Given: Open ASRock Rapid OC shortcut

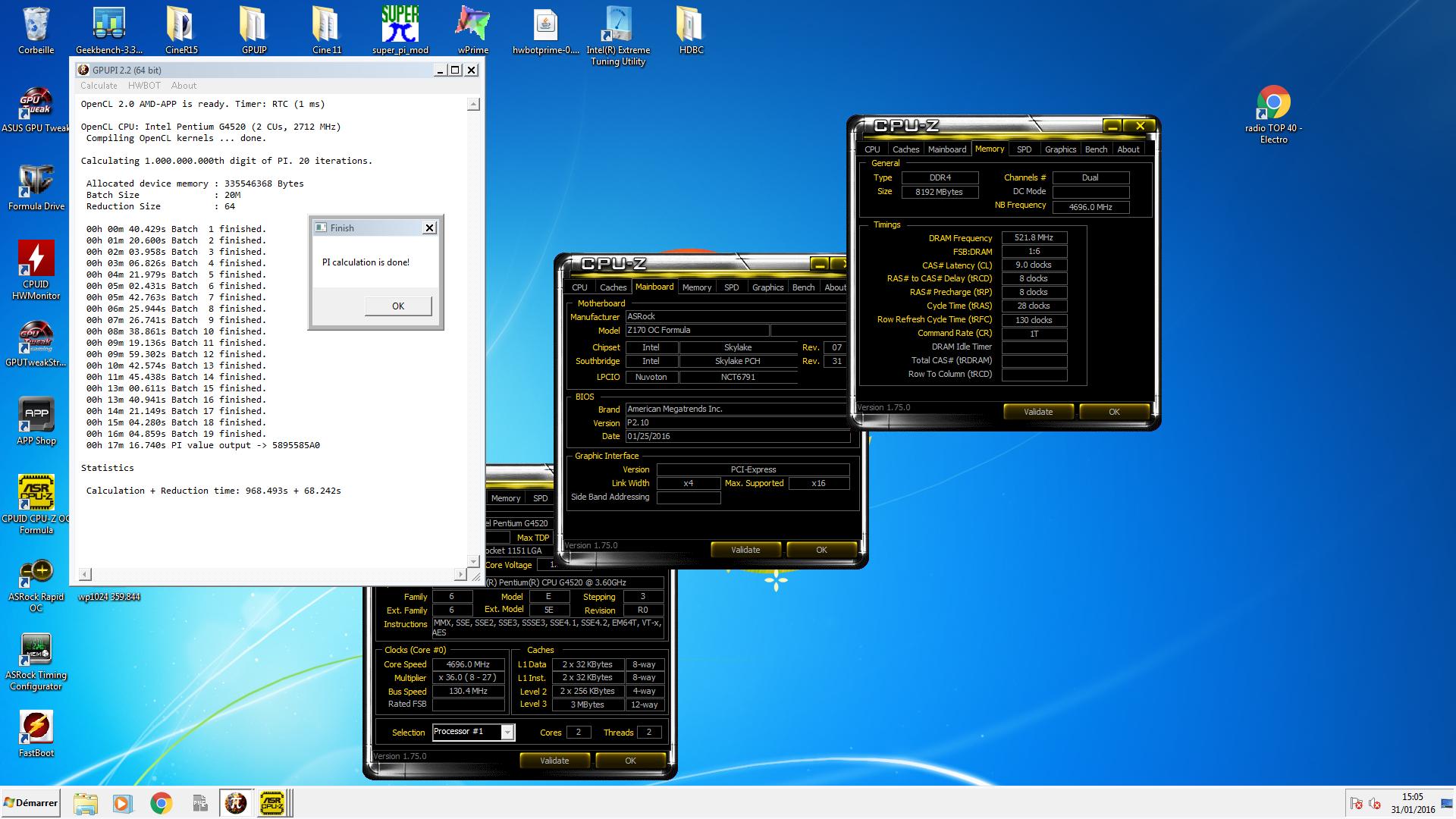Looking at the screenshot, I should [x=36, y=585].
